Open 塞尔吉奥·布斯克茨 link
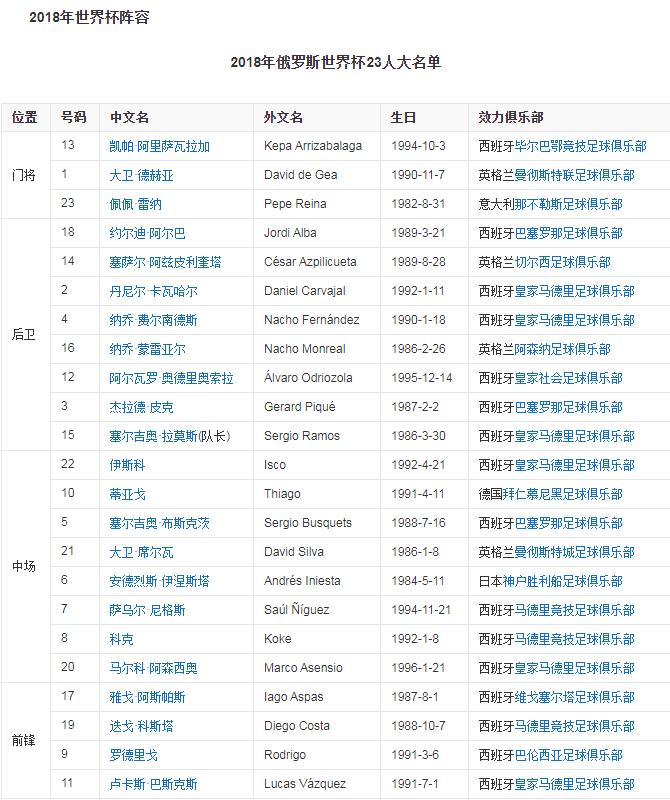The height and width of the screenshot is (800, 670). click(x=160, y=524)
